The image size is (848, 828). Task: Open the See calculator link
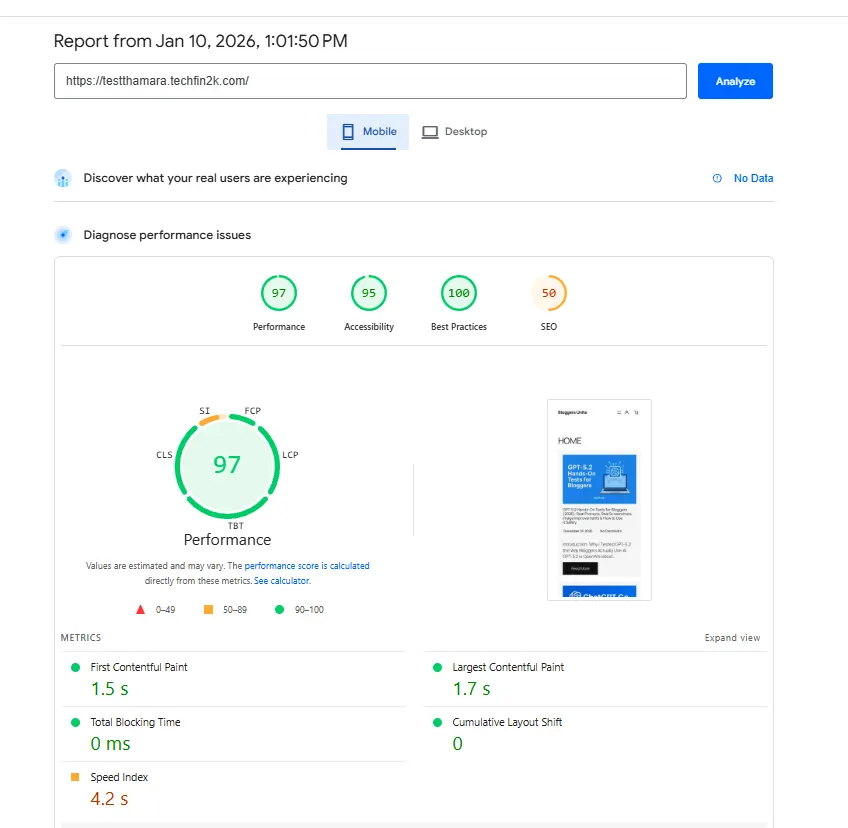(282, 581)
